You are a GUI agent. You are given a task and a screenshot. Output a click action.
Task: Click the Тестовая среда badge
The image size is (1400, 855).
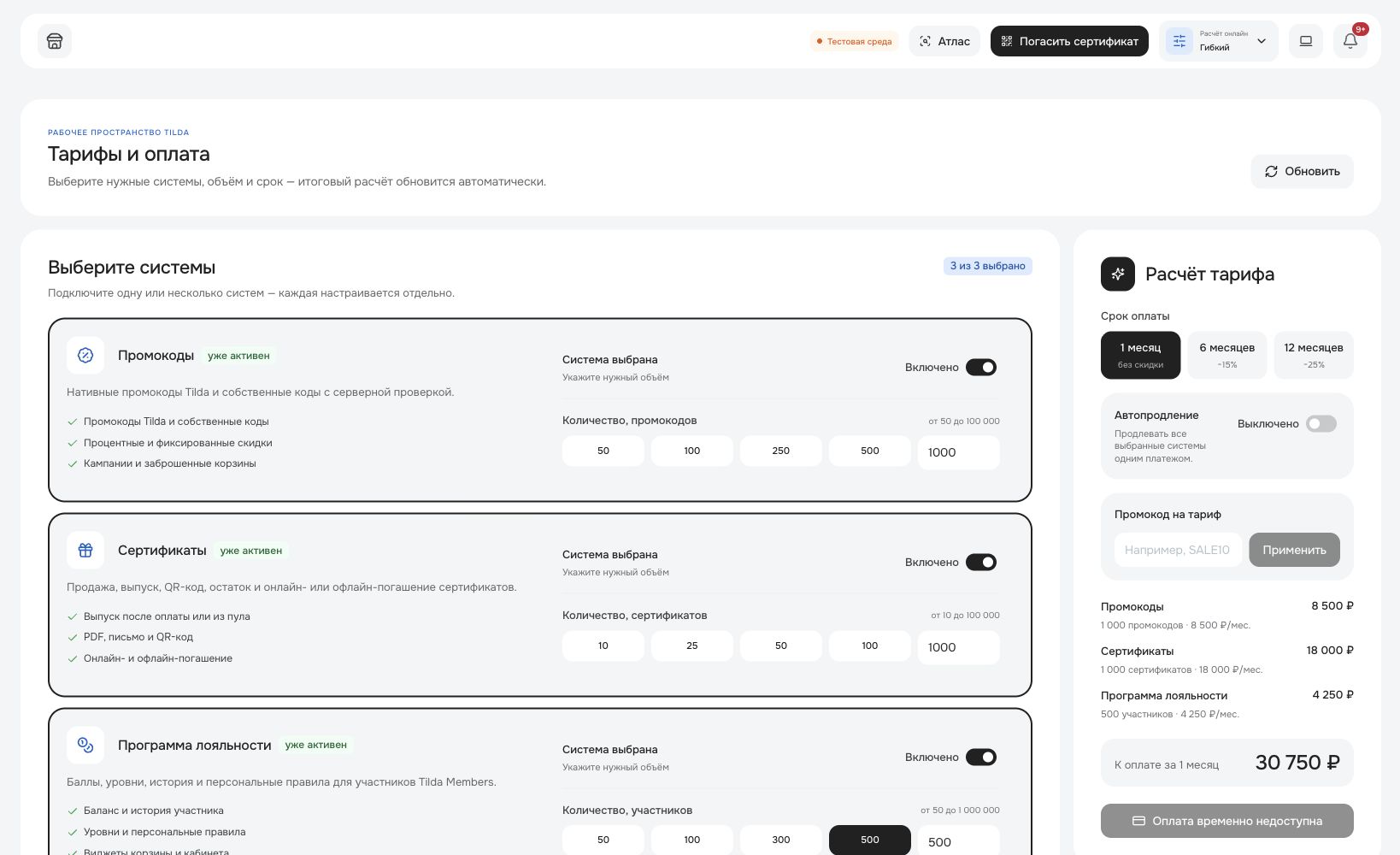pos(854,41)
